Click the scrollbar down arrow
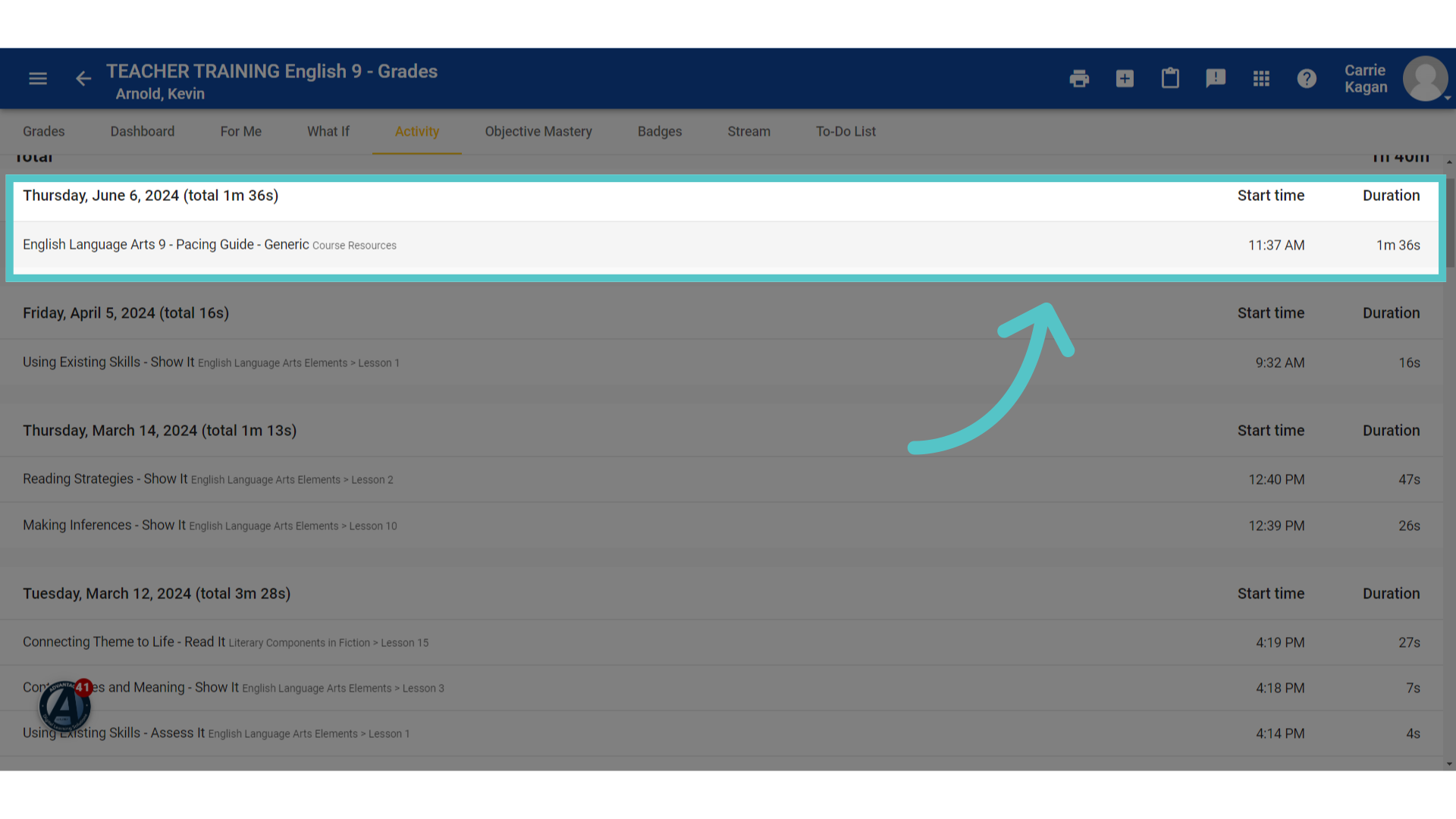The image size is (1456, 819). (1449, 764)
